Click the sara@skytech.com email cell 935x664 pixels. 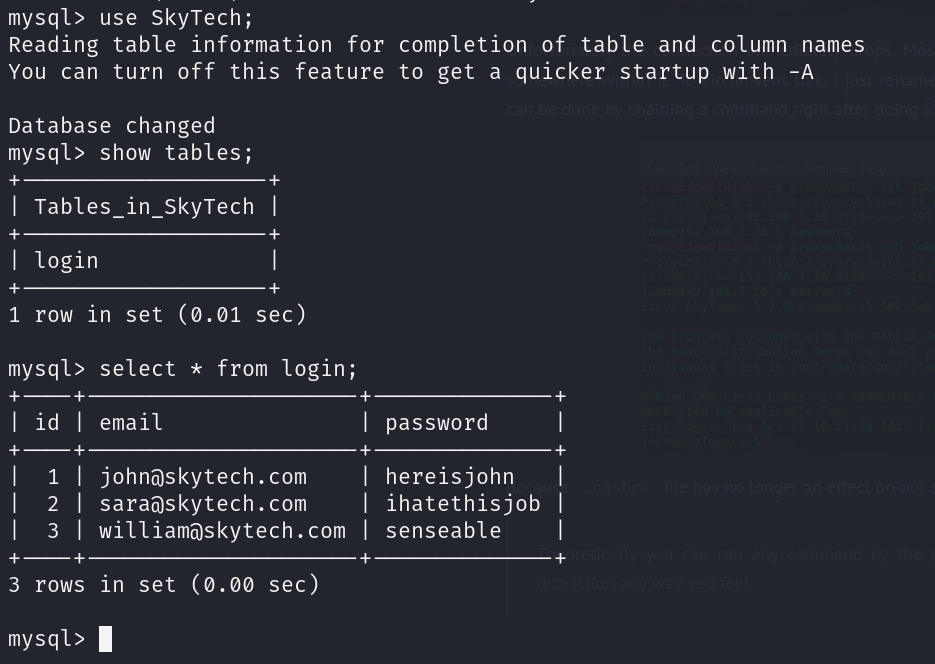click(x=203, y=504)
